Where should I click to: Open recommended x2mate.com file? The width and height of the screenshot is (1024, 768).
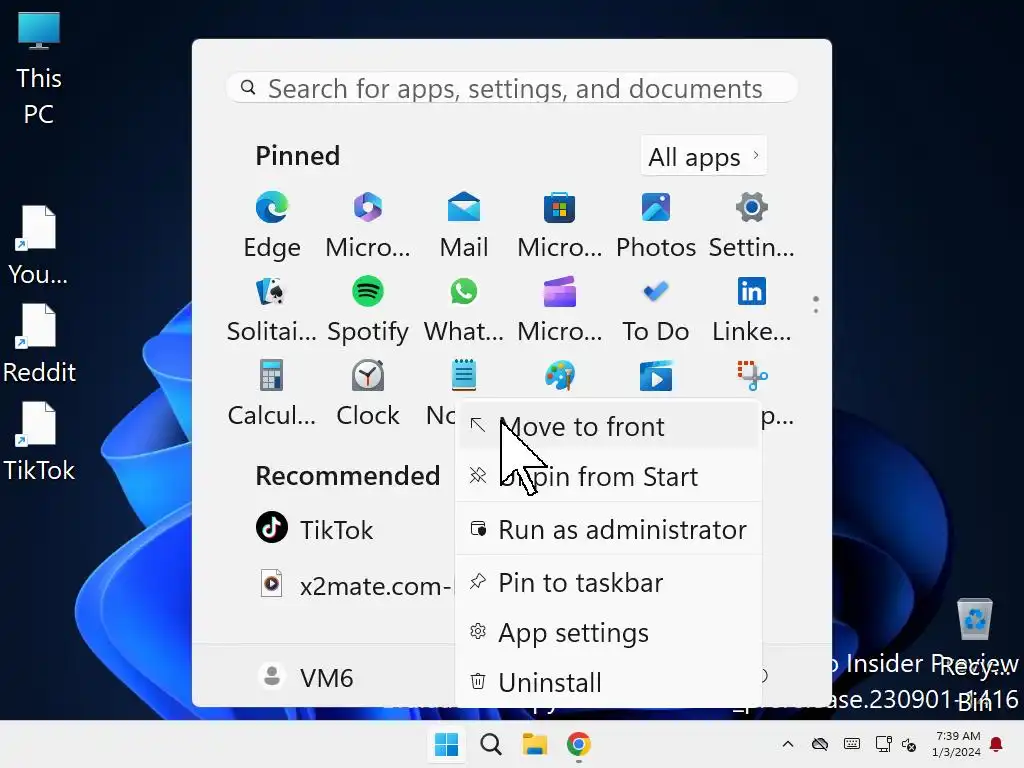(354, 585)
